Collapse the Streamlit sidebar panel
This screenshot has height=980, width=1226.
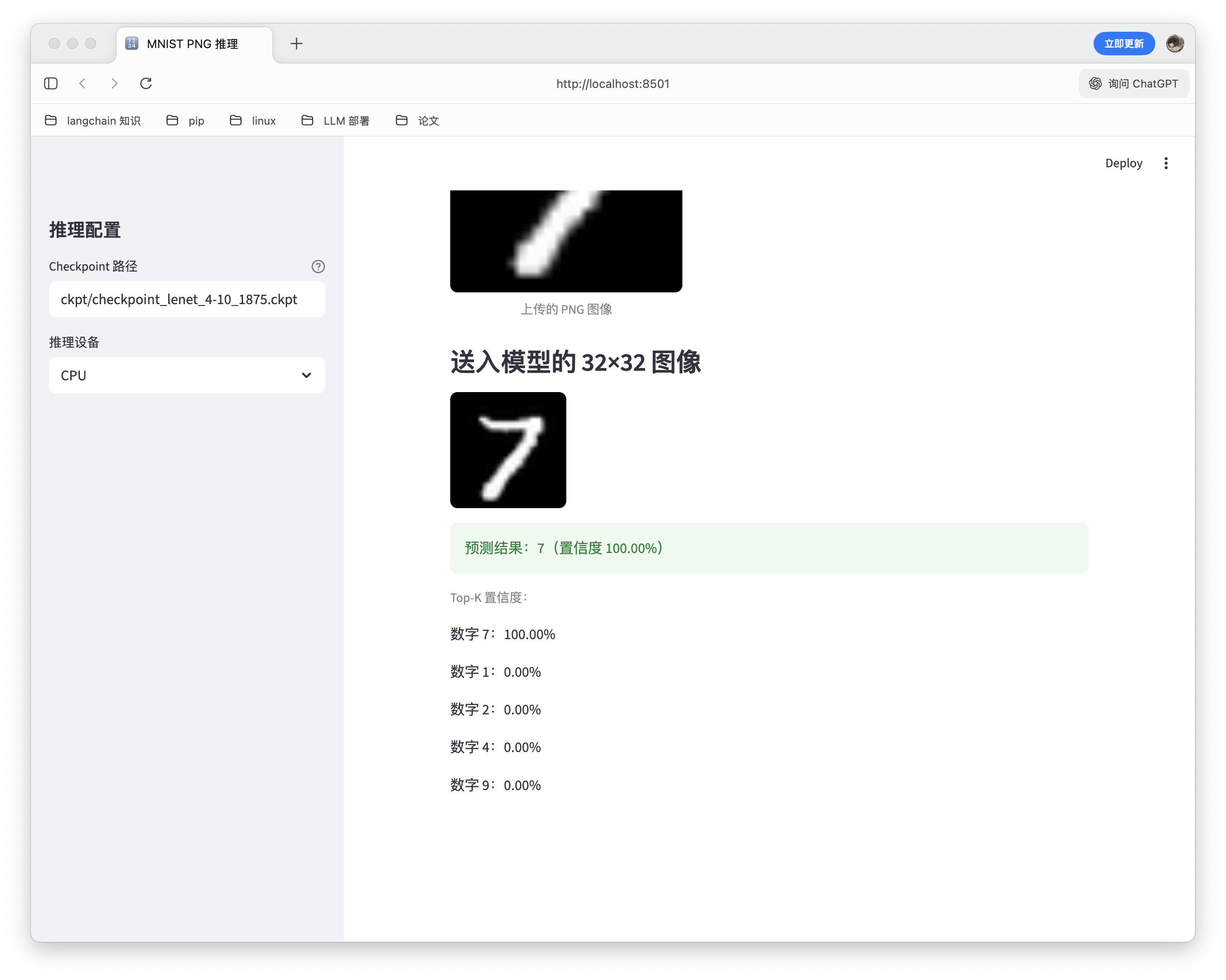tap(51, 83)
